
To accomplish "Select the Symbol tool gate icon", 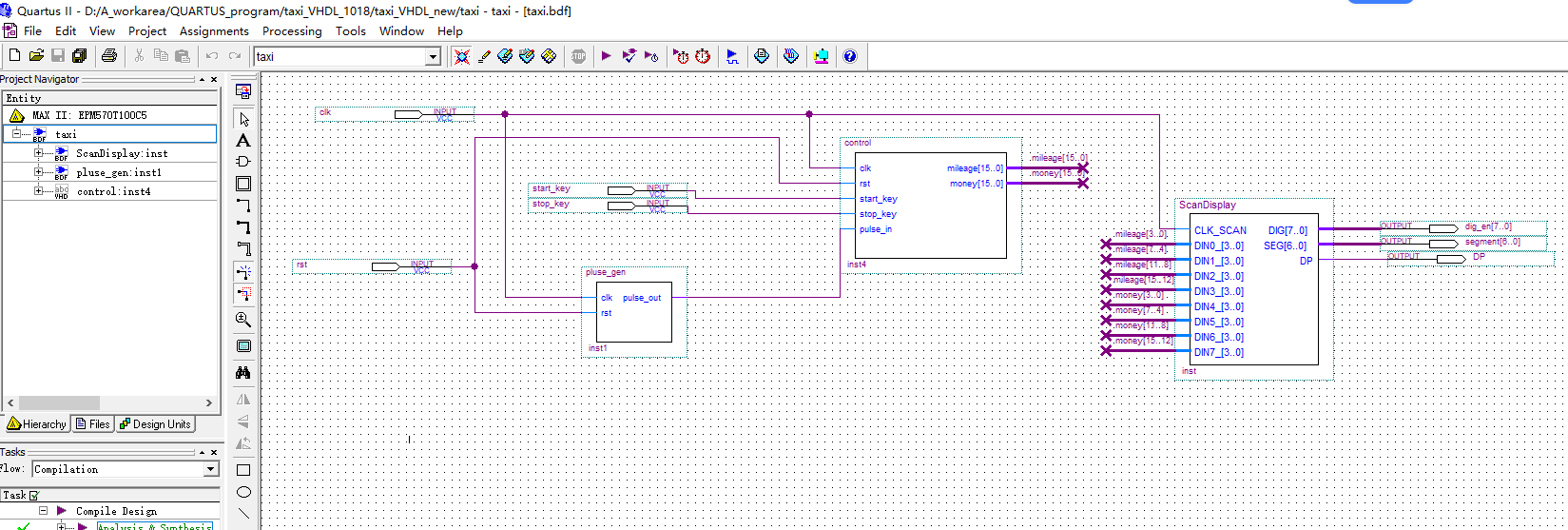I will point(243,162).
